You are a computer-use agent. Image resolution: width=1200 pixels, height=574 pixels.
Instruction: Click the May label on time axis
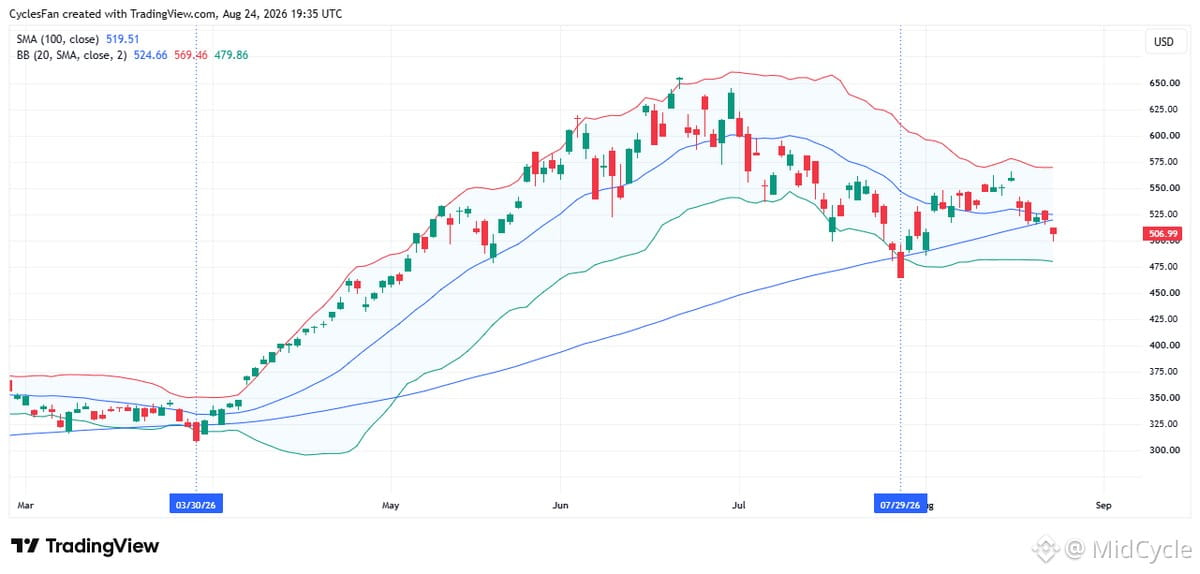coord(391,505)
